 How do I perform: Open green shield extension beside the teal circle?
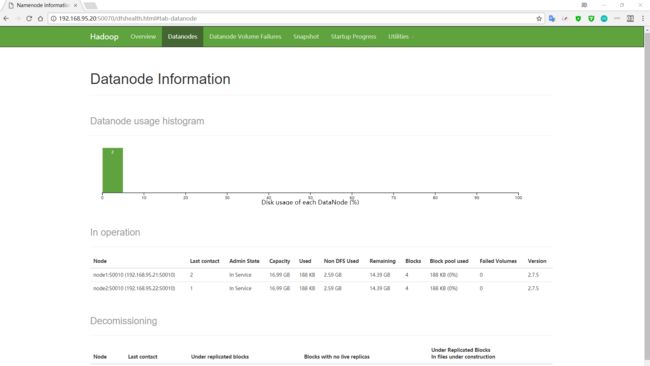(x=591, y=19)
